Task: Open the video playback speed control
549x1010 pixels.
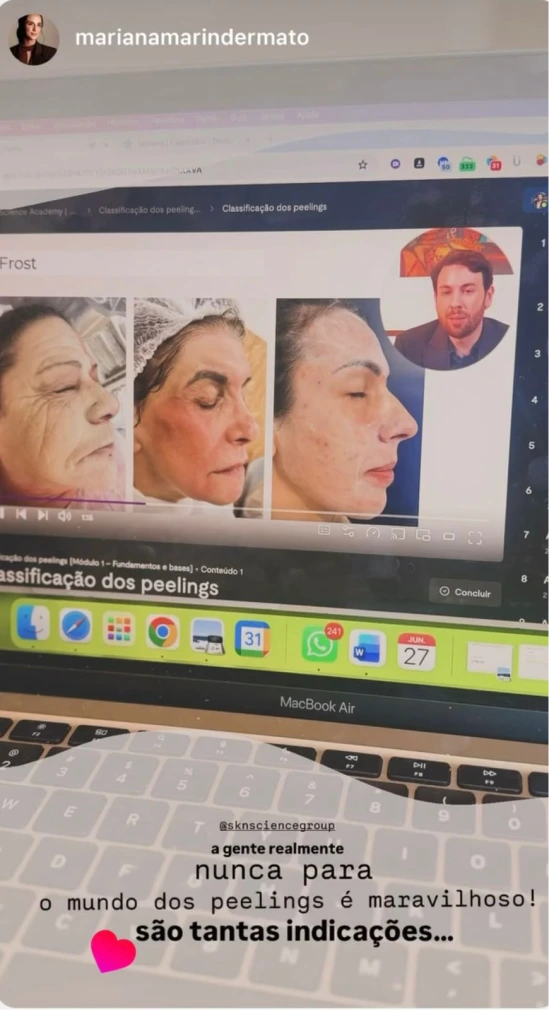Action: [x=373, y=533]
